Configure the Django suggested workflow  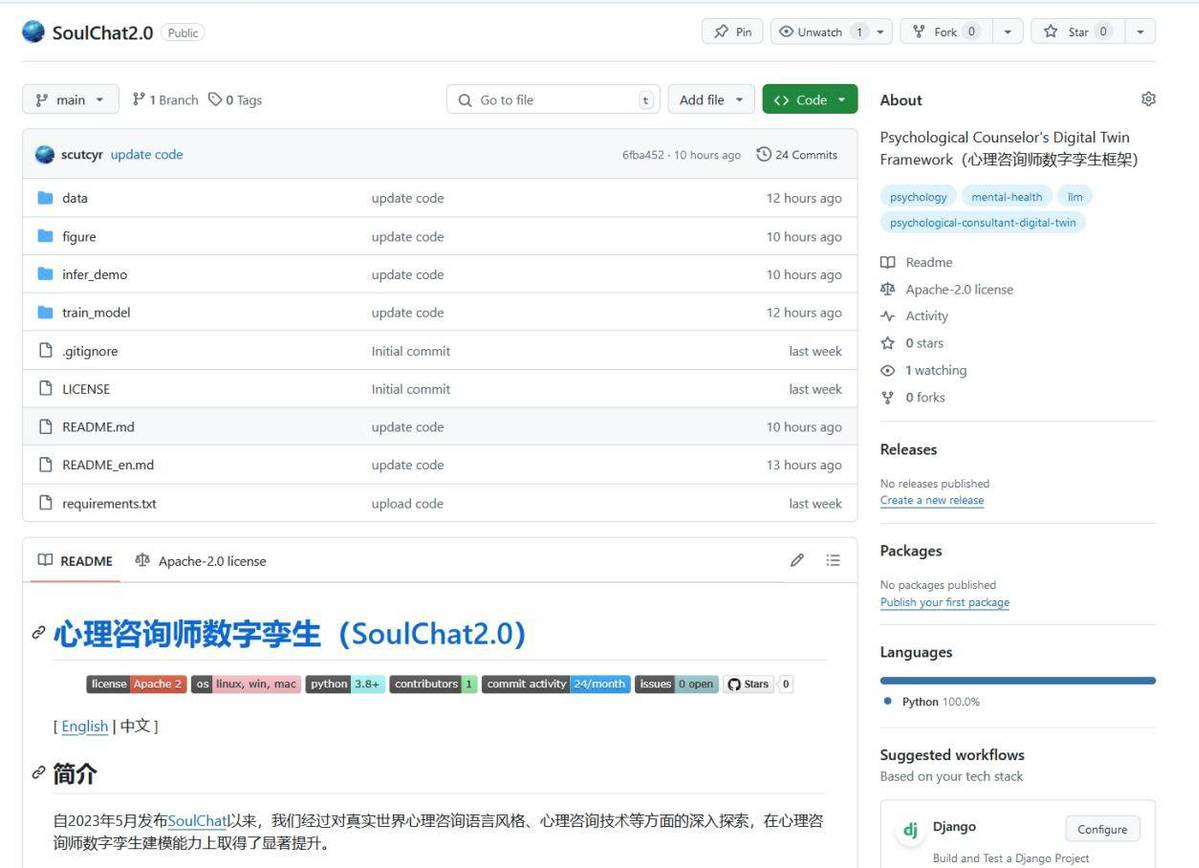click(x=1101, y=828)
